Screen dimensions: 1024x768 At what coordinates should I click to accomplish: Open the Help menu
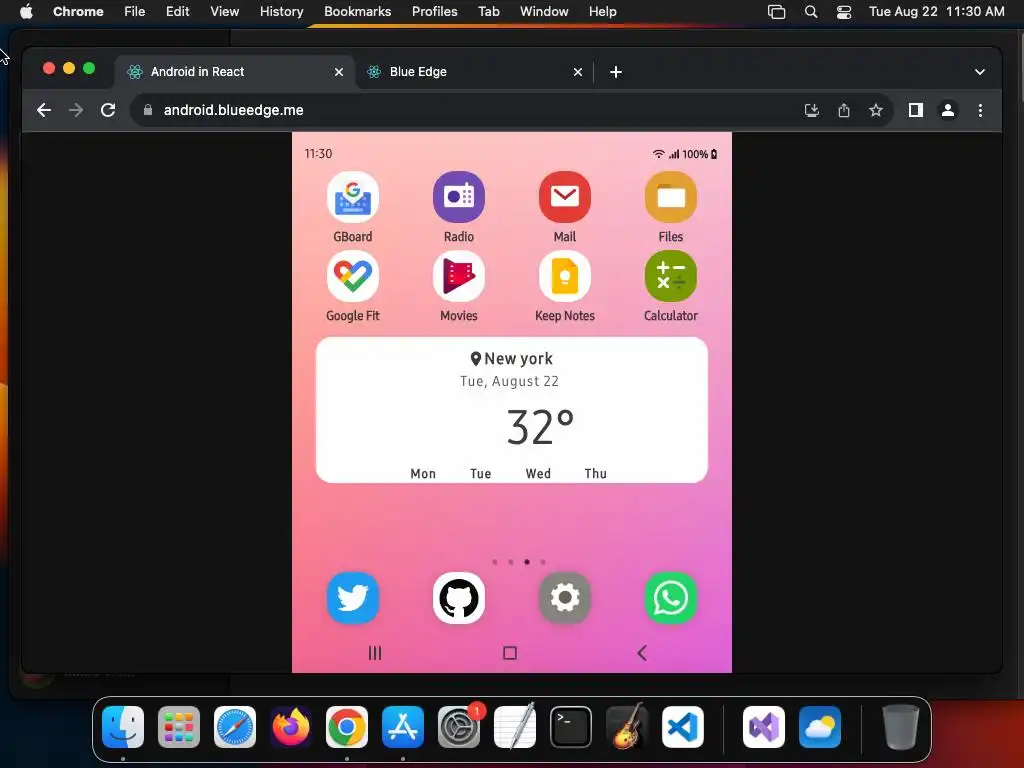point(602,12)
